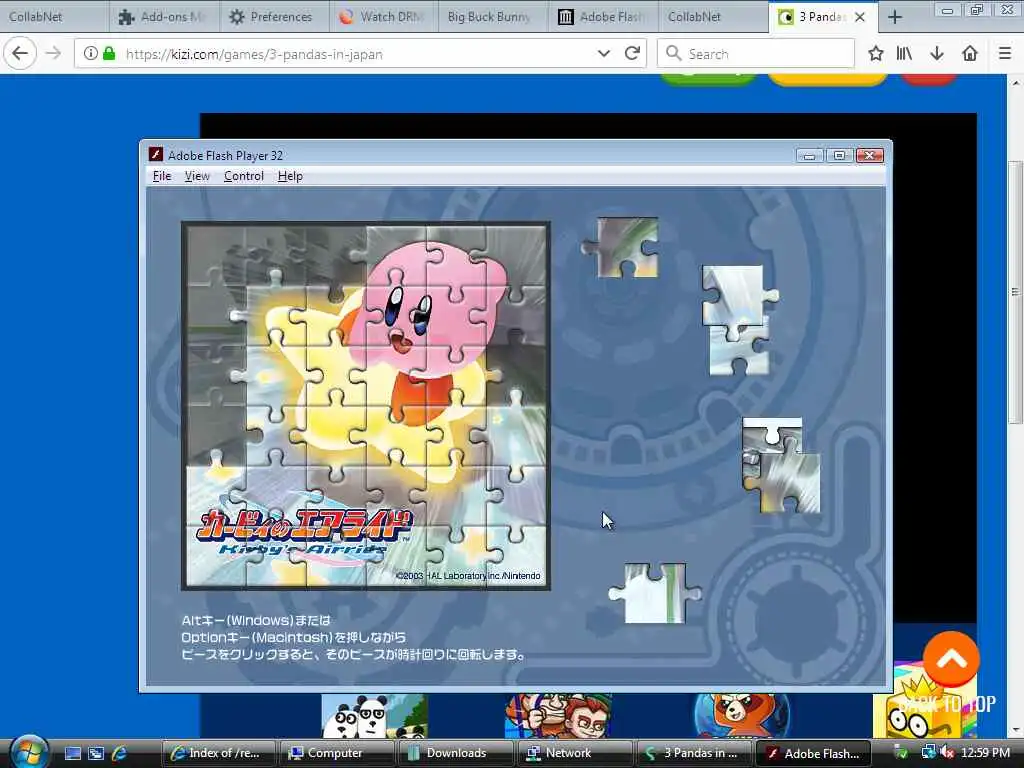1024x768 pixels.
Task: Click the Switch between windows icon
Action: 96,753
